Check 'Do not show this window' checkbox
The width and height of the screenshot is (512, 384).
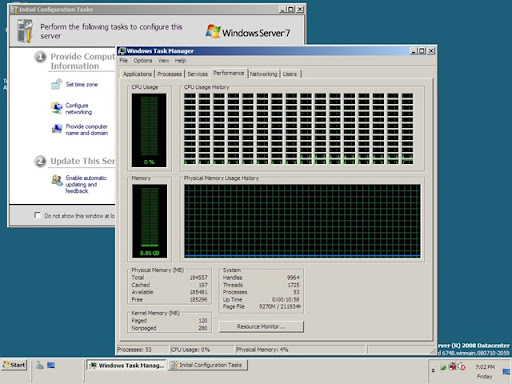[37, 215]
